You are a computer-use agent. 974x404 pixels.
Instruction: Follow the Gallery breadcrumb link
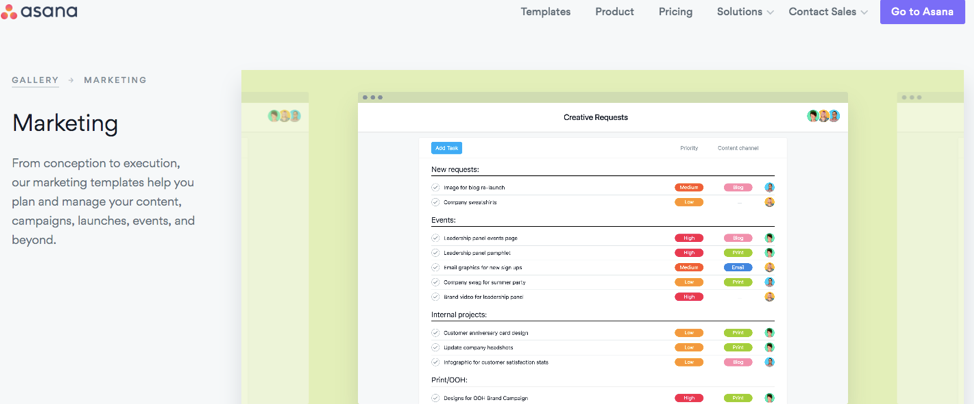(35, 80)
